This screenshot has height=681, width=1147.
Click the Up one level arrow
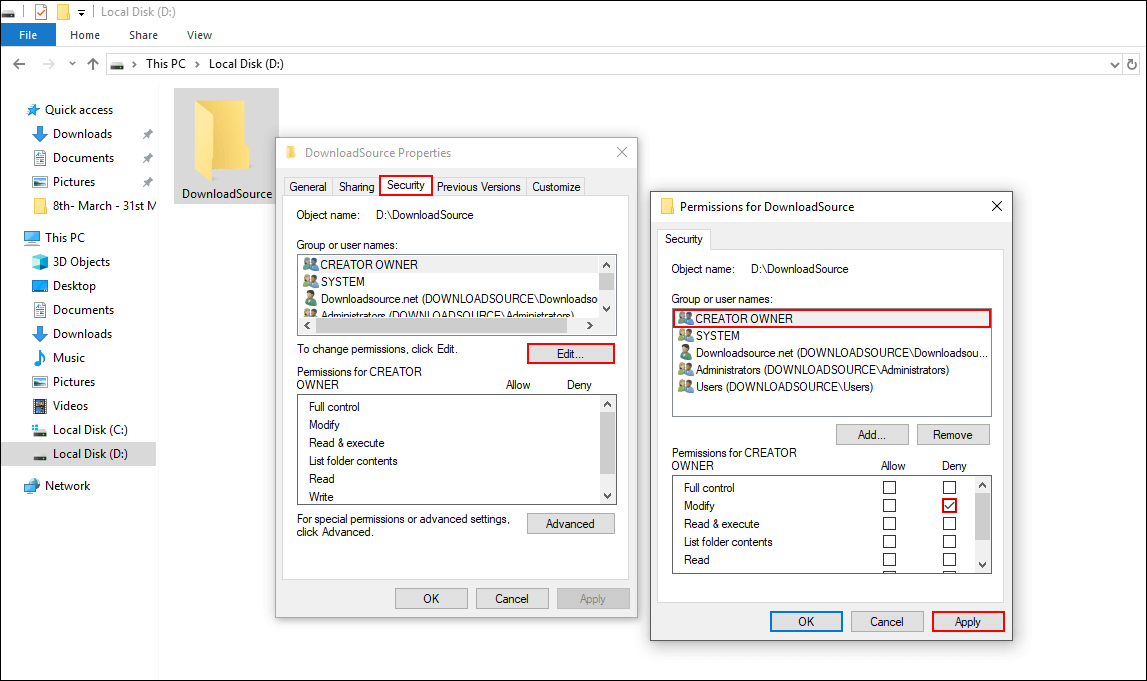click(93, 64)
